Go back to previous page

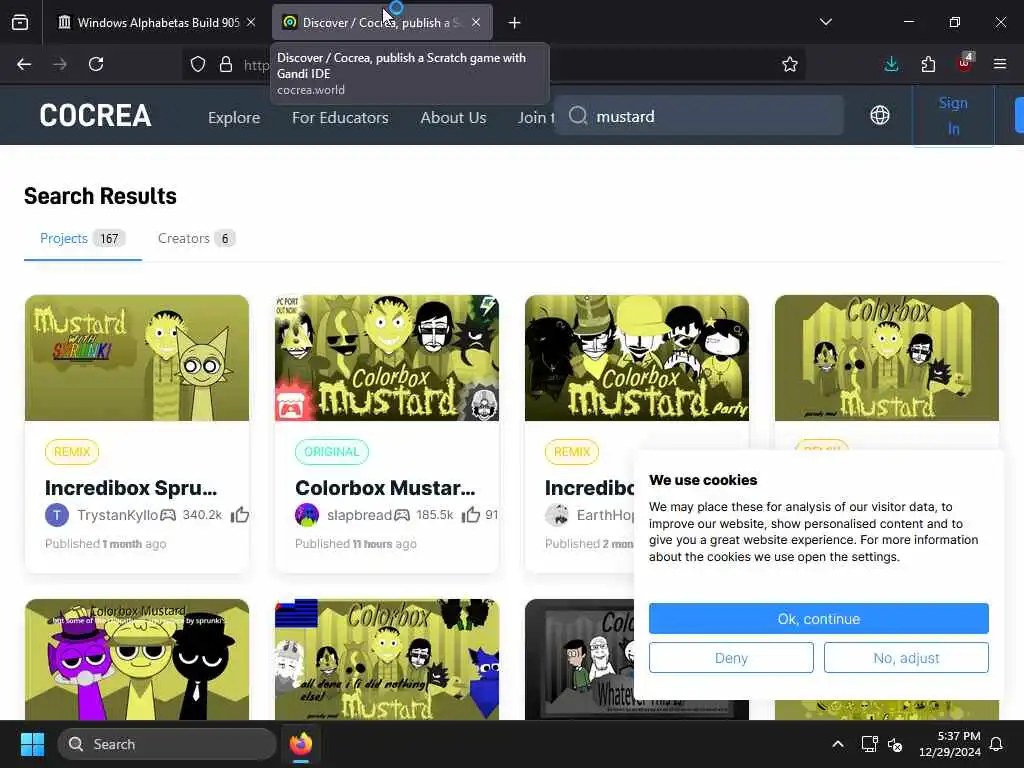coord(24,64)
